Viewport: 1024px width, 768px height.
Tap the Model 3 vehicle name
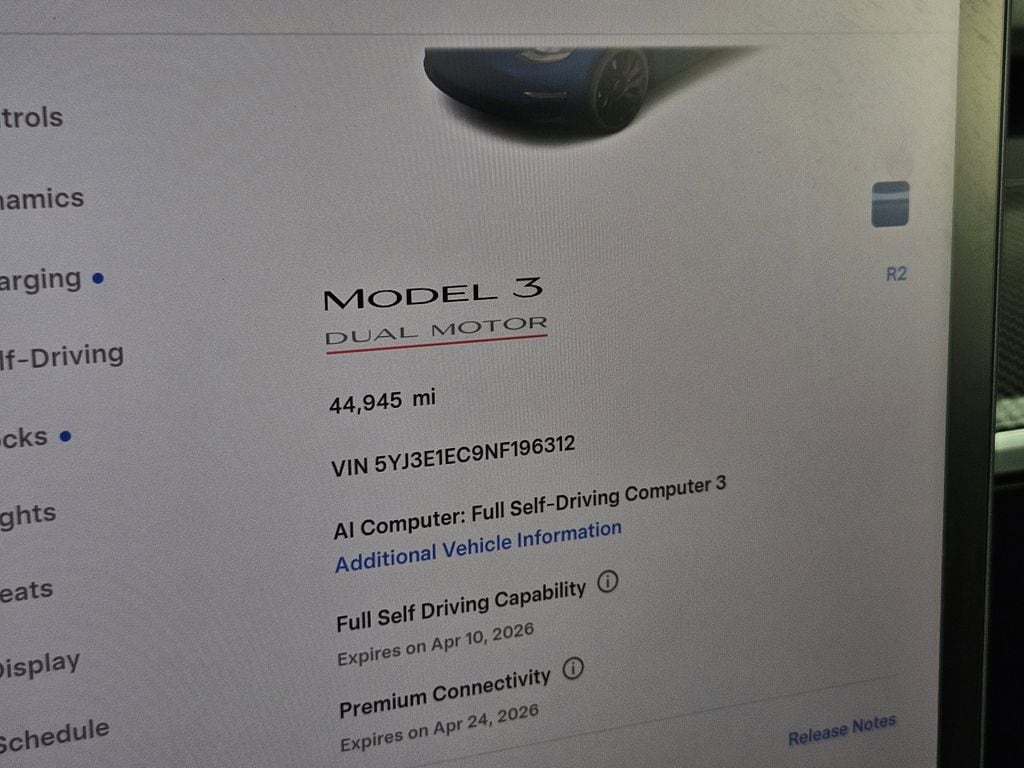434,293
